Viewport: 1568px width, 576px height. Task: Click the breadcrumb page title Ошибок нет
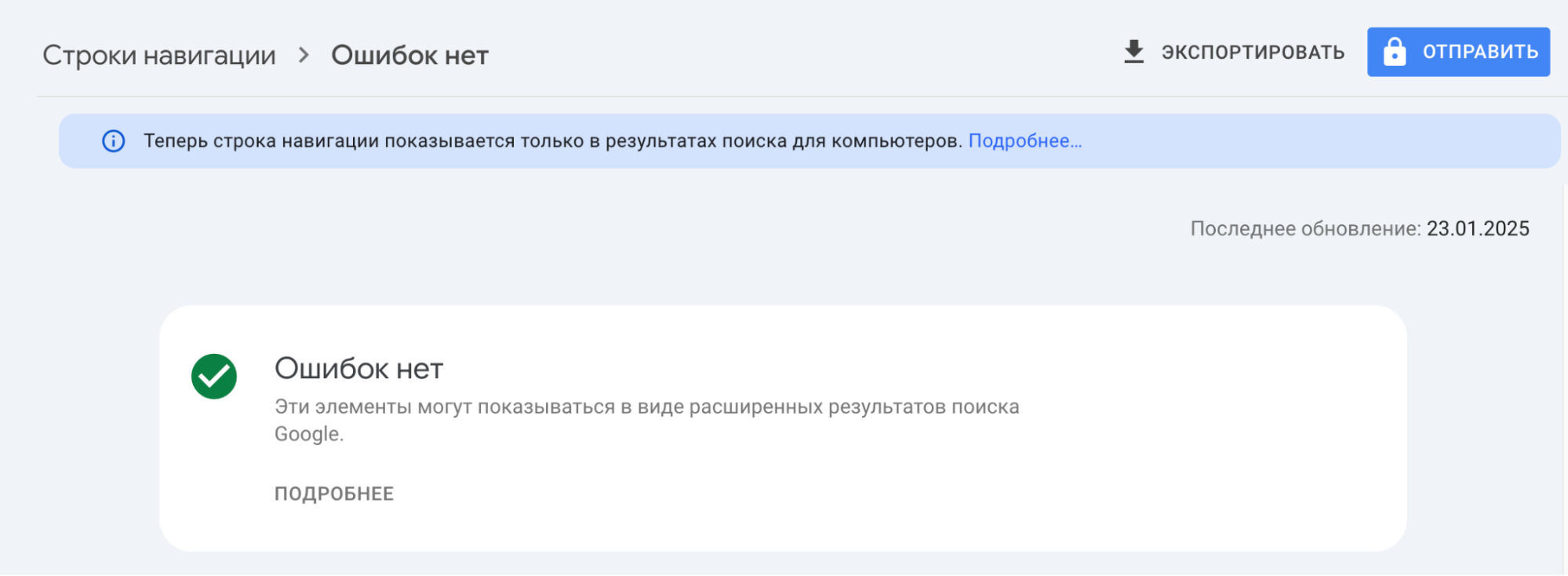coord(409,55)
